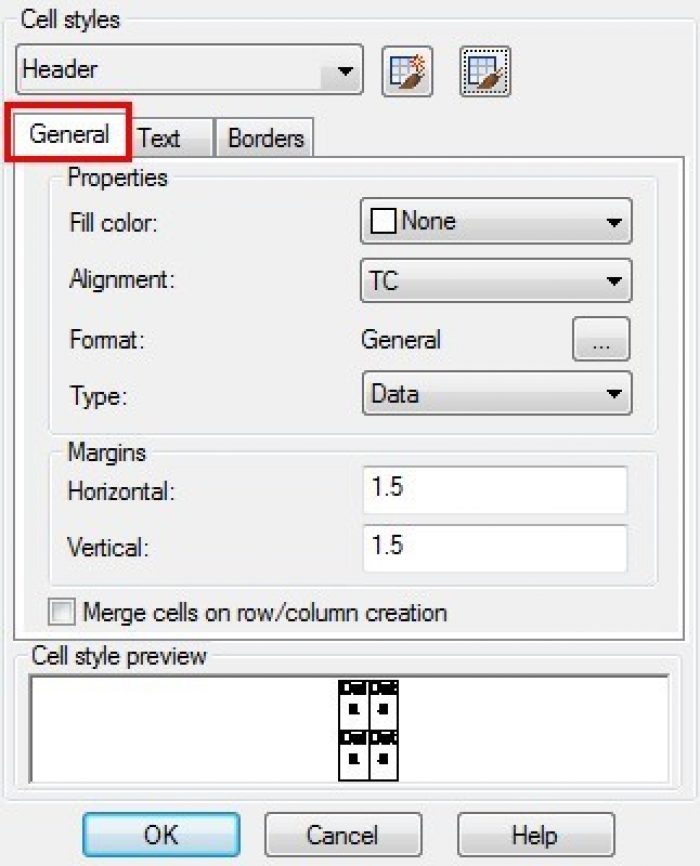Open the Format ellipsis button
Screen dimensions: 700x866
click(x=601, y=339)
